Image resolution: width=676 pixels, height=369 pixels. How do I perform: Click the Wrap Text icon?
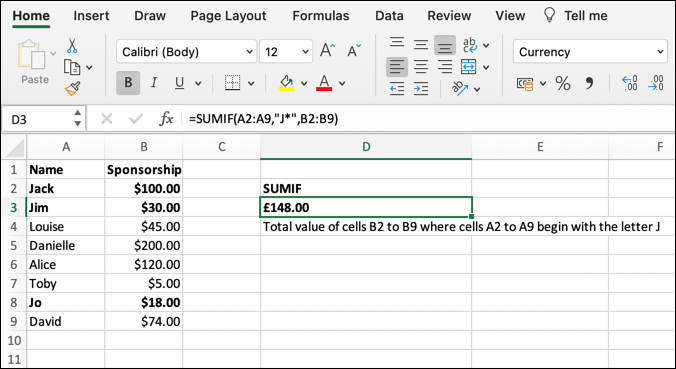click(469, 45)
